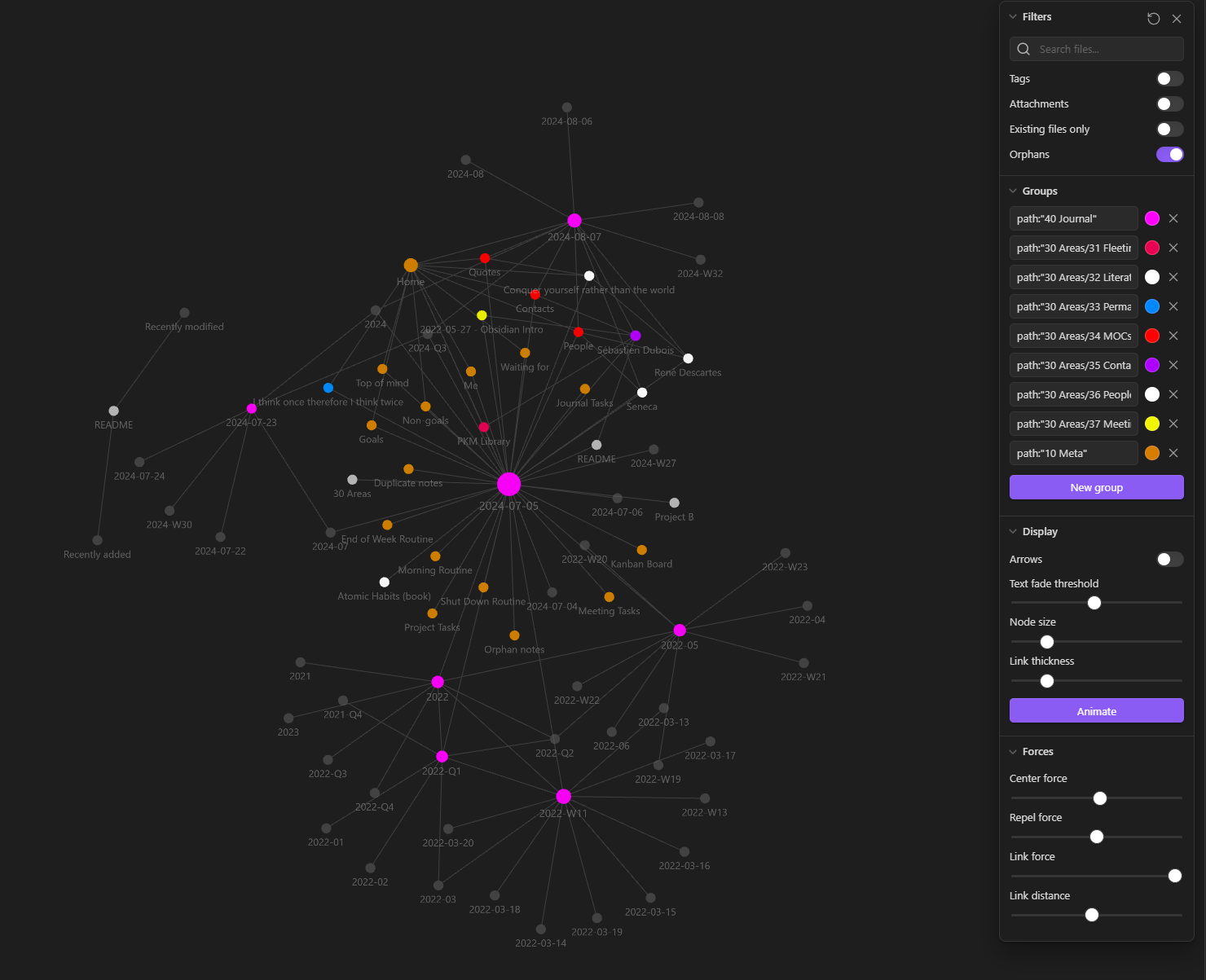The height and width of the screenshot is (980, 1206).
Task: Click the Link thickness slider handle
Action: click(1047, 681)
